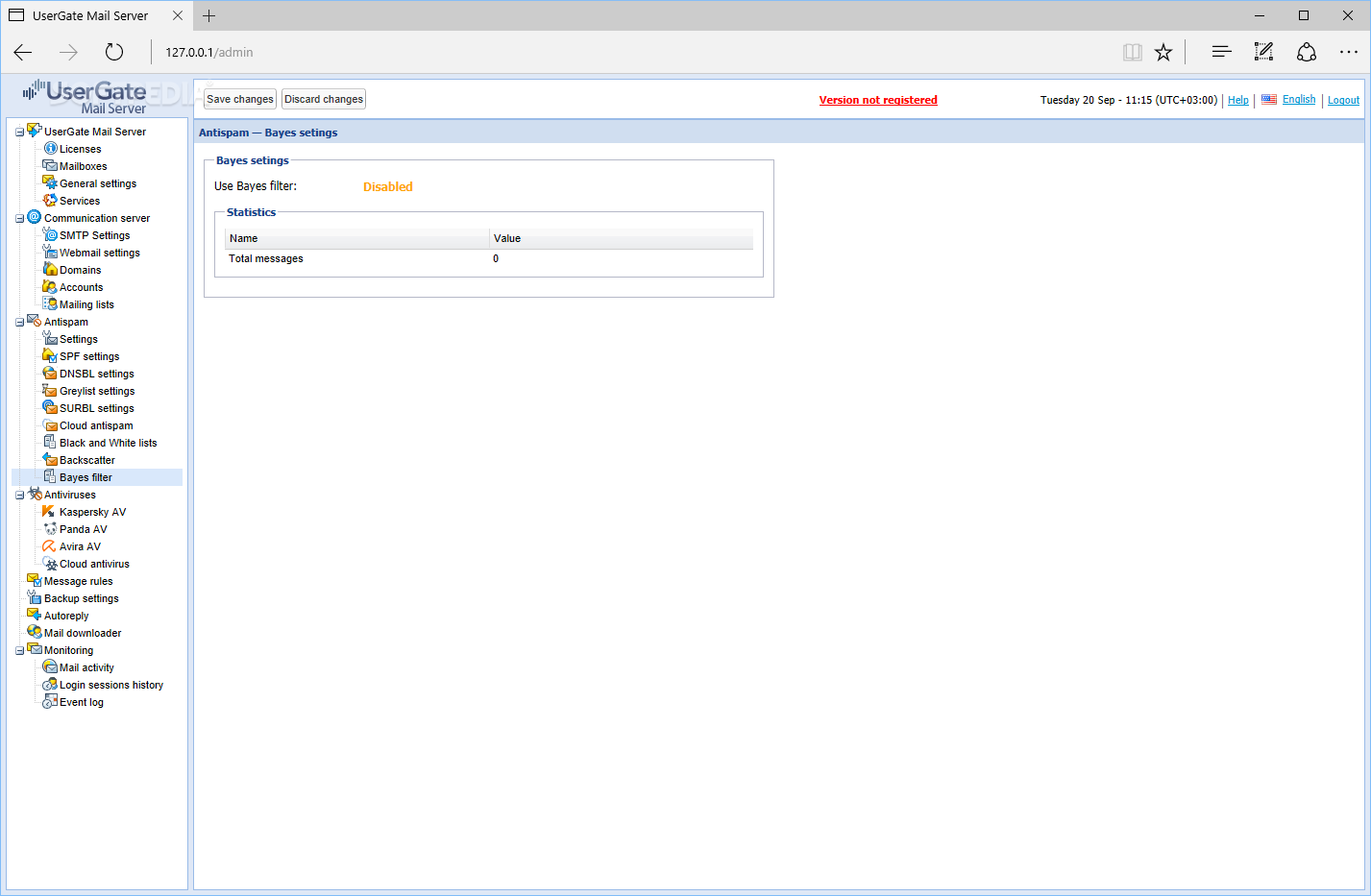Click the Mail activity icon
The width and height of the screenshot is (1371, 896).
50,666
